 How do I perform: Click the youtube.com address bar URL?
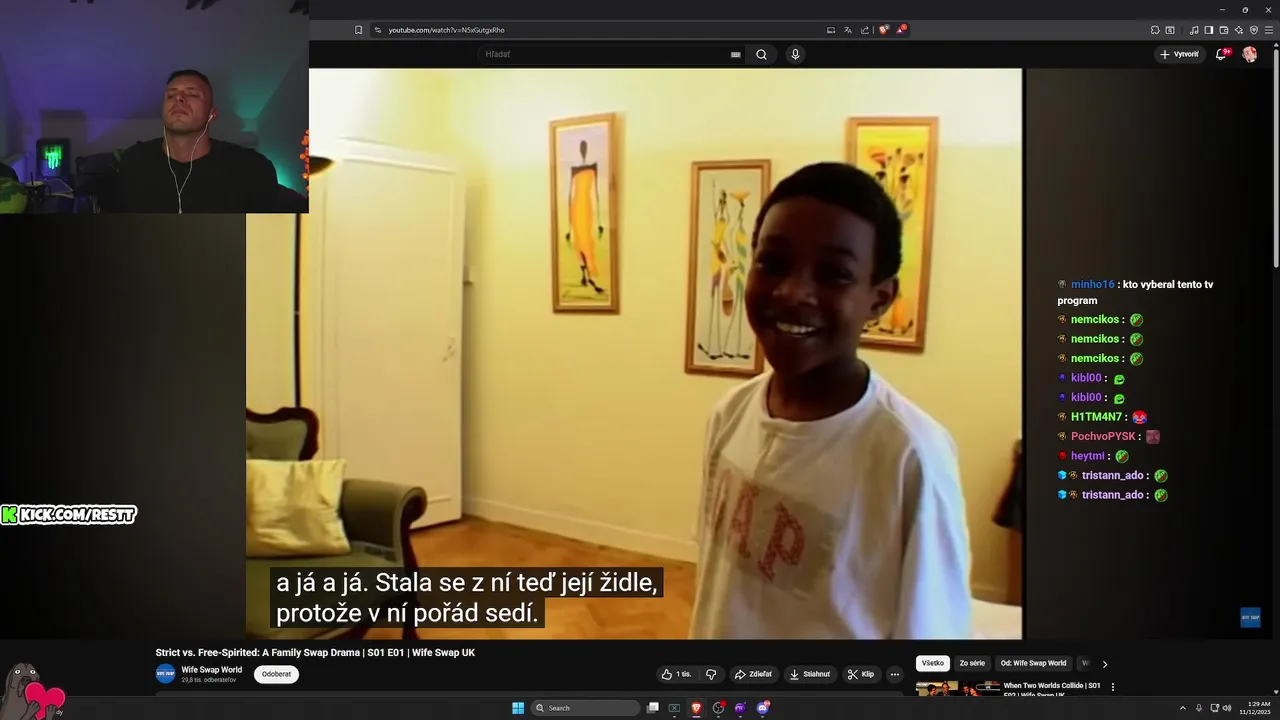pyautogui.click(x=447, y=30)
